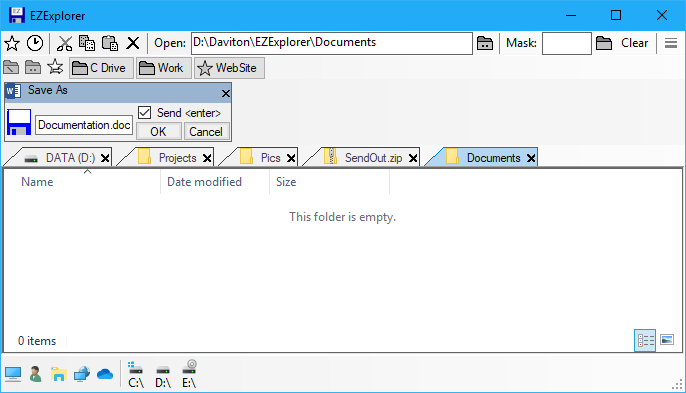Sort by Date modified column header
The height and width of the screenshot is (393, 686).
[x=215, y=182]
